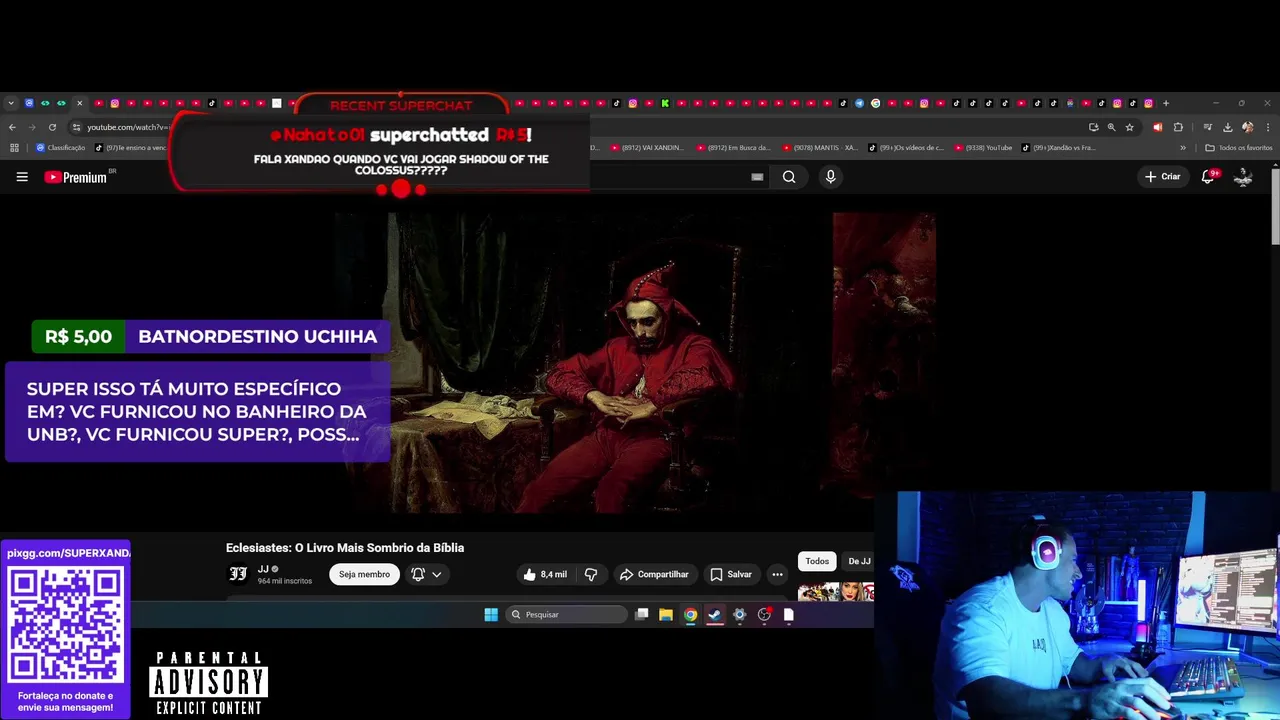Open Steam from the taskbar
1280x720 pixels.
pos(715,615)
